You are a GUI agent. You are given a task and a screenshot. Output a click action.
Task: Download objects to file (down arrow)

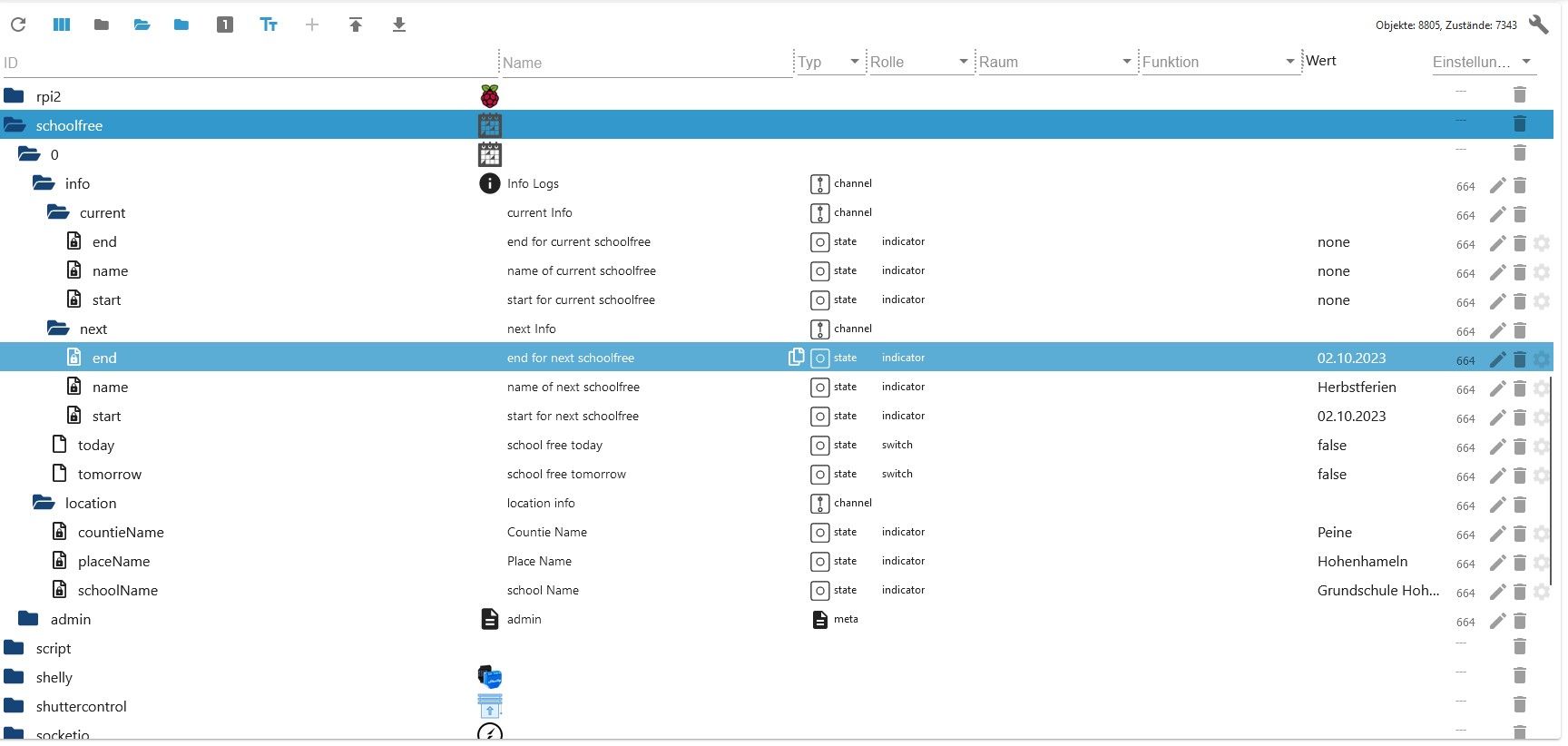(x=399, y=25)
